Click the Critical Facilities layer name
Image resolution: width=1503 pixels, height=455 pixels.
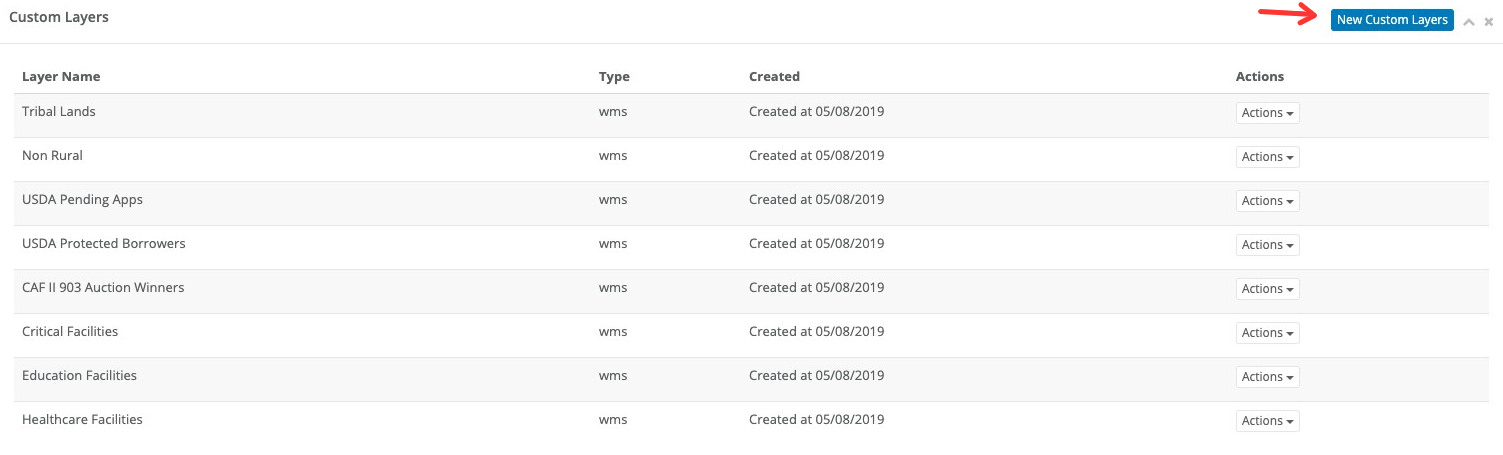point(70,332)
